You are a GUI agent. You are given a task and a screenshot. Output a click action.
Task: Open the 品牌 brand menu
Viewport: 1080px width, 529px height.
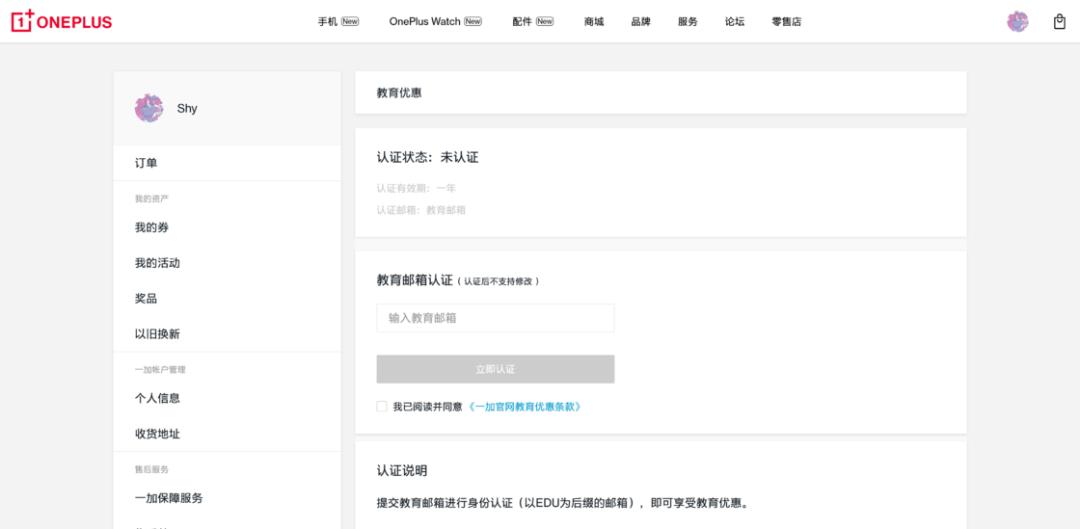click(x=641, y=21)
